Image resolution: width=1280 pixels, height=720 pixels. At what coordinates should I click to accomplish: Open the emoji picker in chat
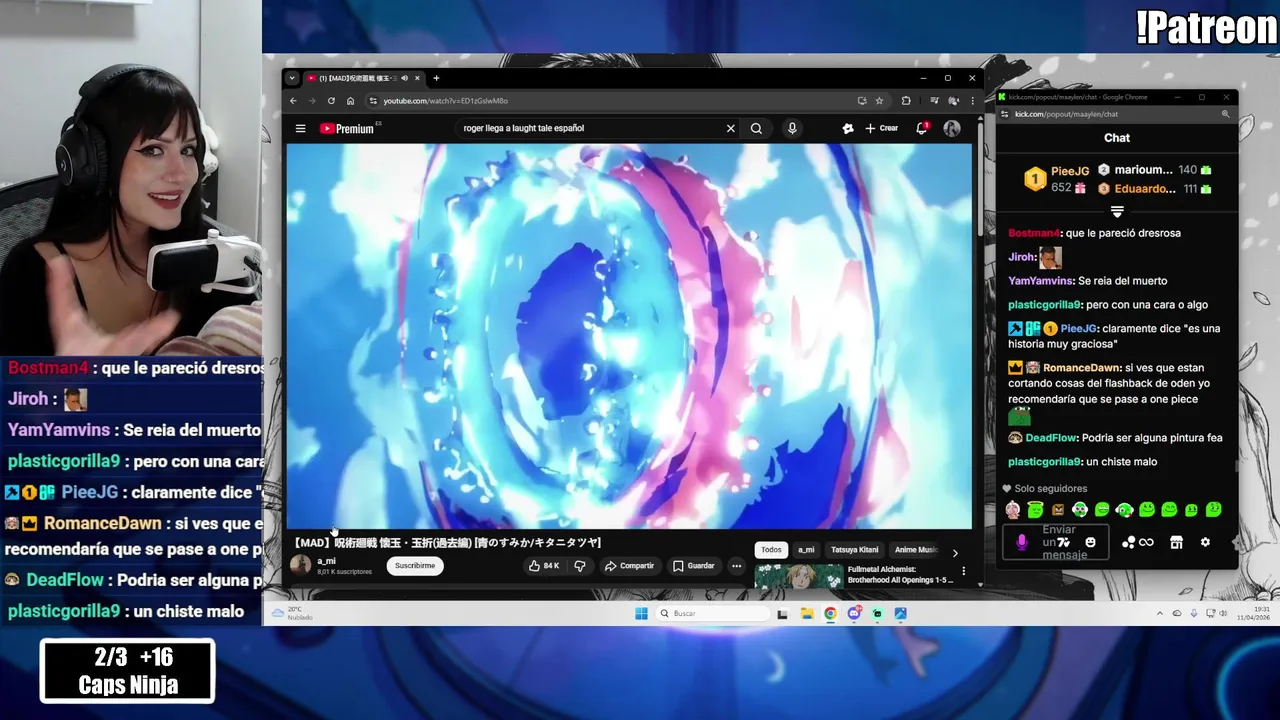click(x=1090, y=542)
